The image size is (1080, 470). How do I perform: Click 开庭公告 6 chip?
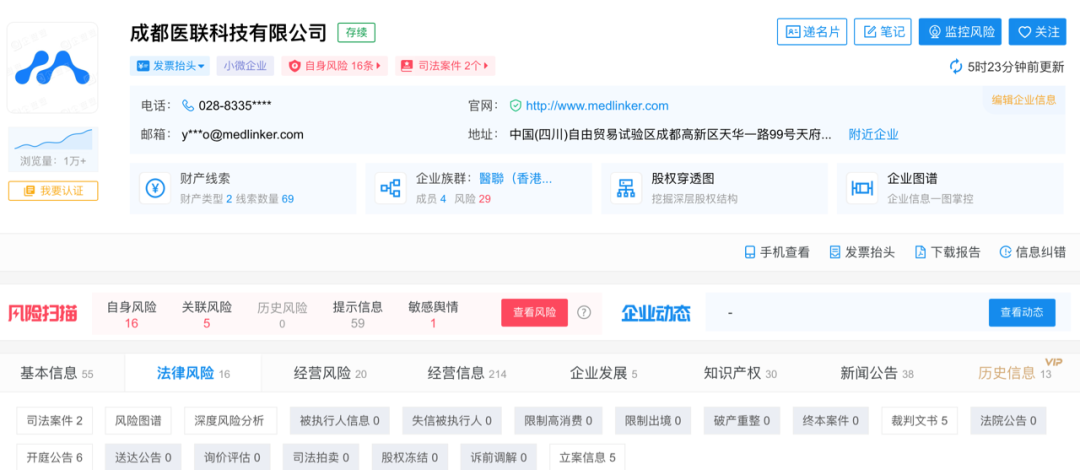pyautogui.click(x=54, y=457)
